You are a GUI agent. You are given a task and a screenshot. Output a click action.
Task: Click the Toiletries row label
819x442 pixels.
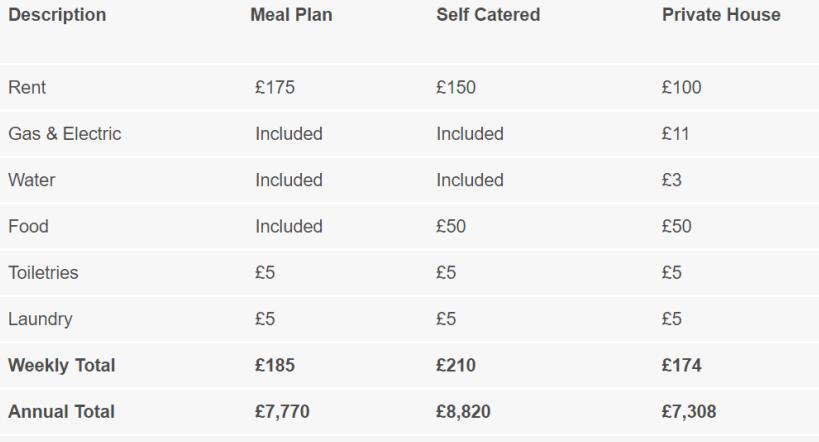pyautogui.click(x=41, y=273)
